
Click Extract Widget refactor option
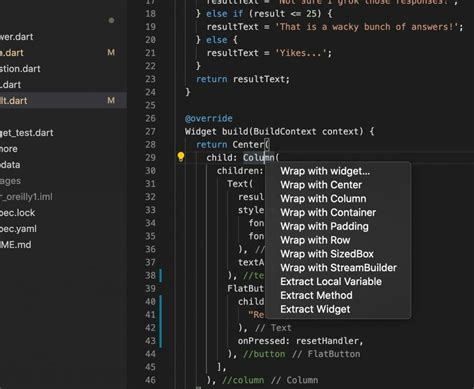click(315, 309)
